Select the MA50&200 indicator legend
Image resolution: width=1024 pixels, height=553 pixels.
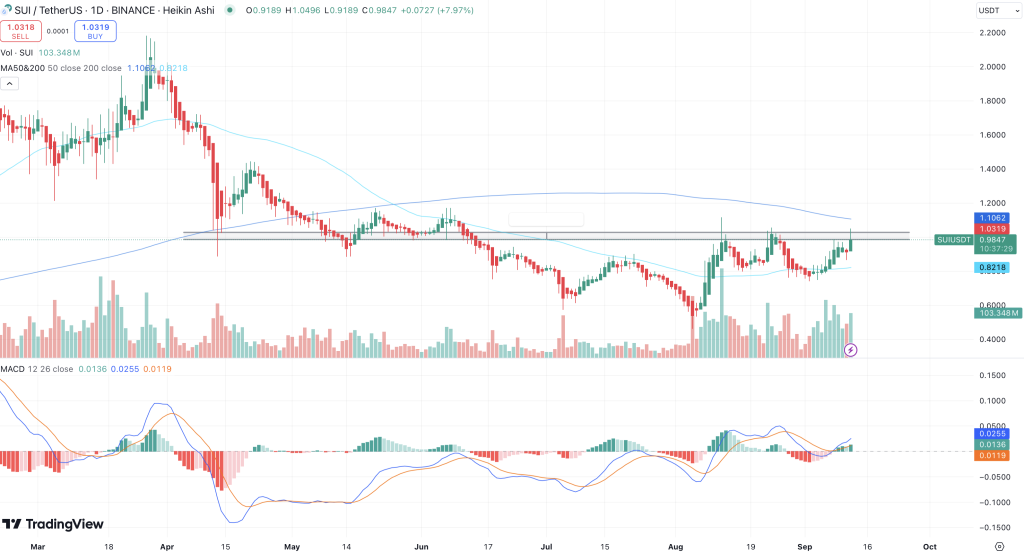[61, 68]
